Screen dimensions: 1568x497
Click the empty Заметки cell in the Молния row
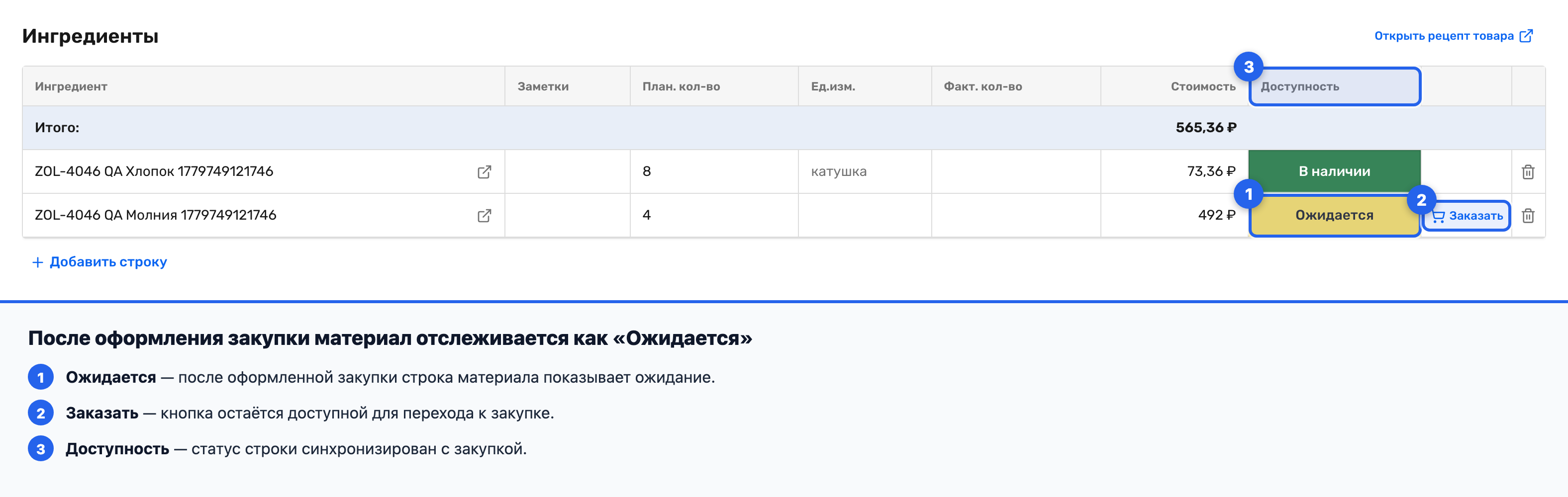tap(567, 215)
